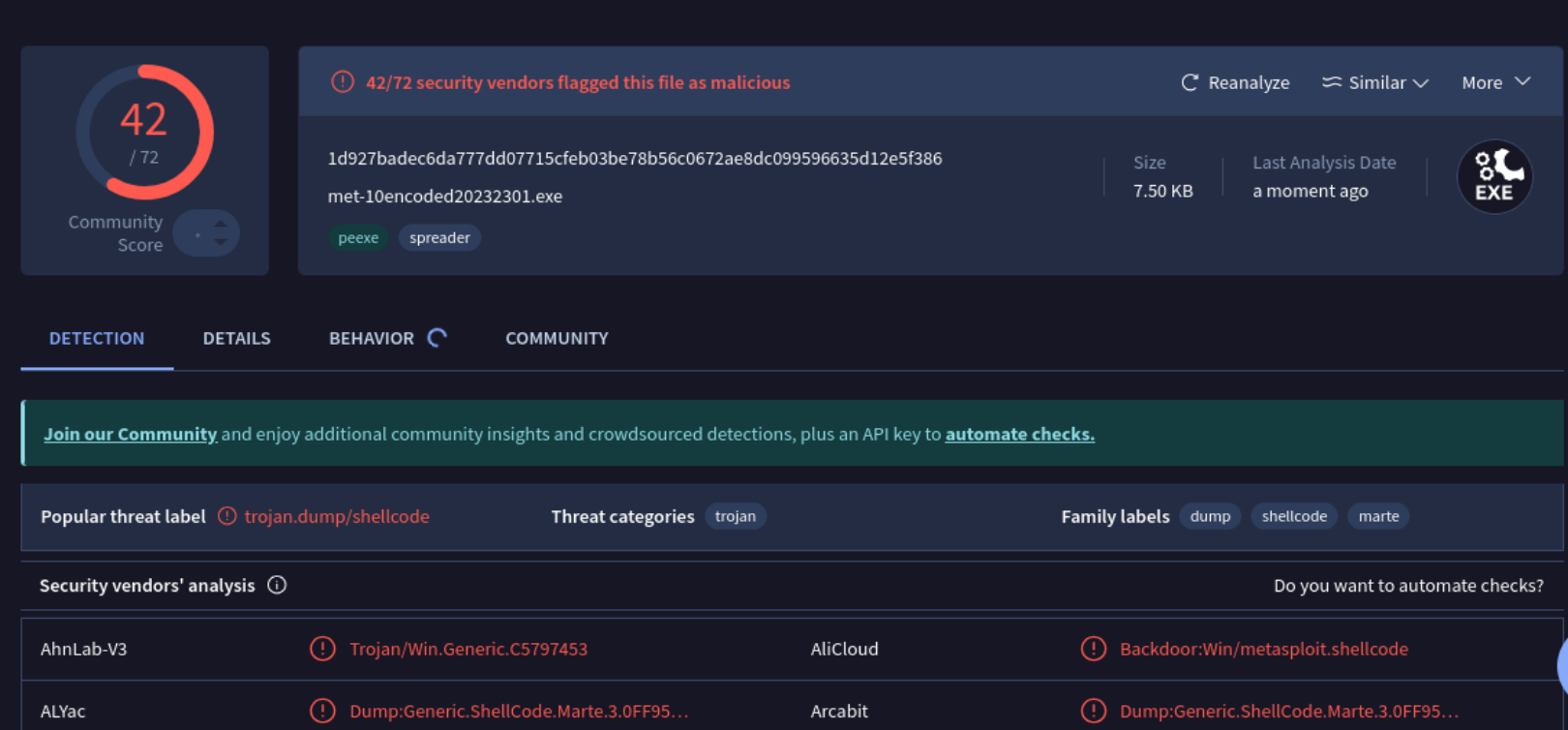Expand the Similar dropdown
Screen dimensions: 1568x730
tap(1375, 82)
